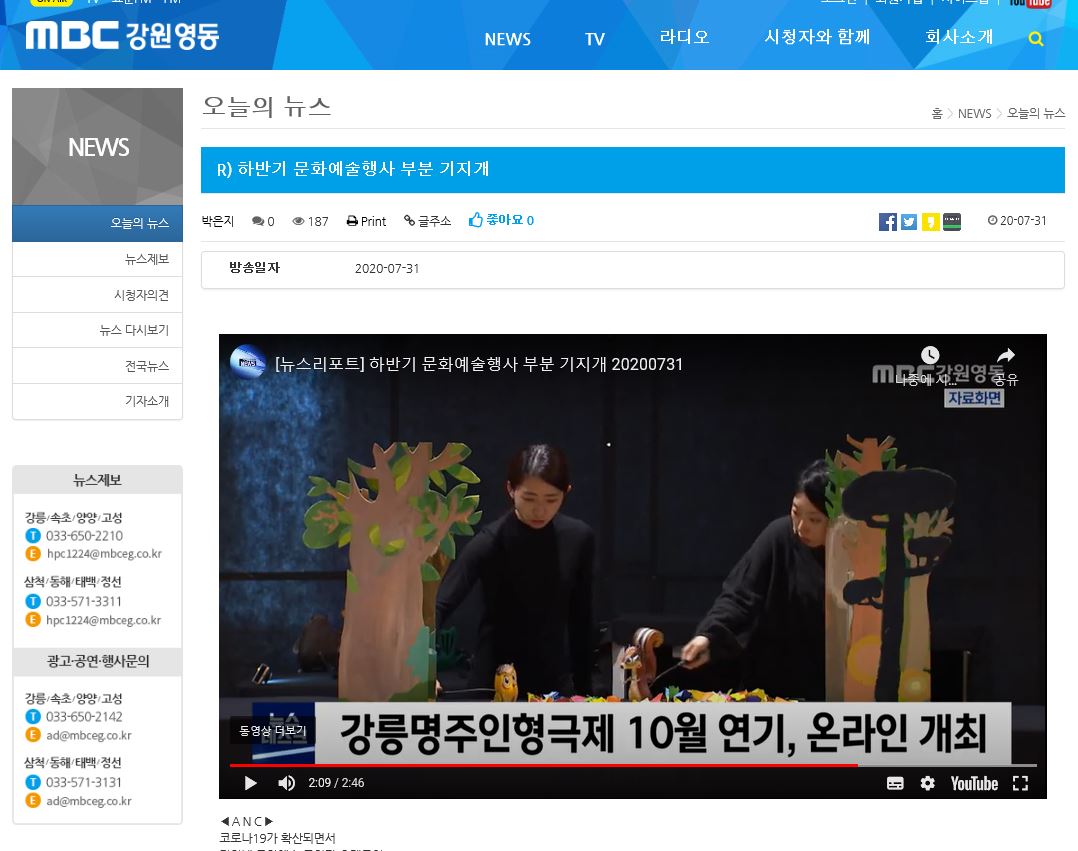The image size is (1078, 851).
Task: Copy the article link with 글주소
Action: click(428, 221)
